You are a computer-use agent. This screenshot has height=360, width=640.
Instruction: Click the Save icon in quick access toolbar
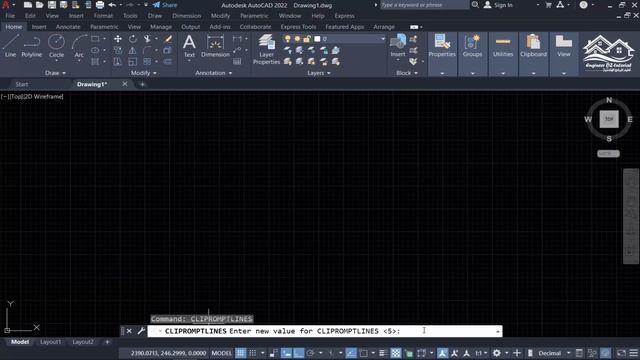[51, 5]
